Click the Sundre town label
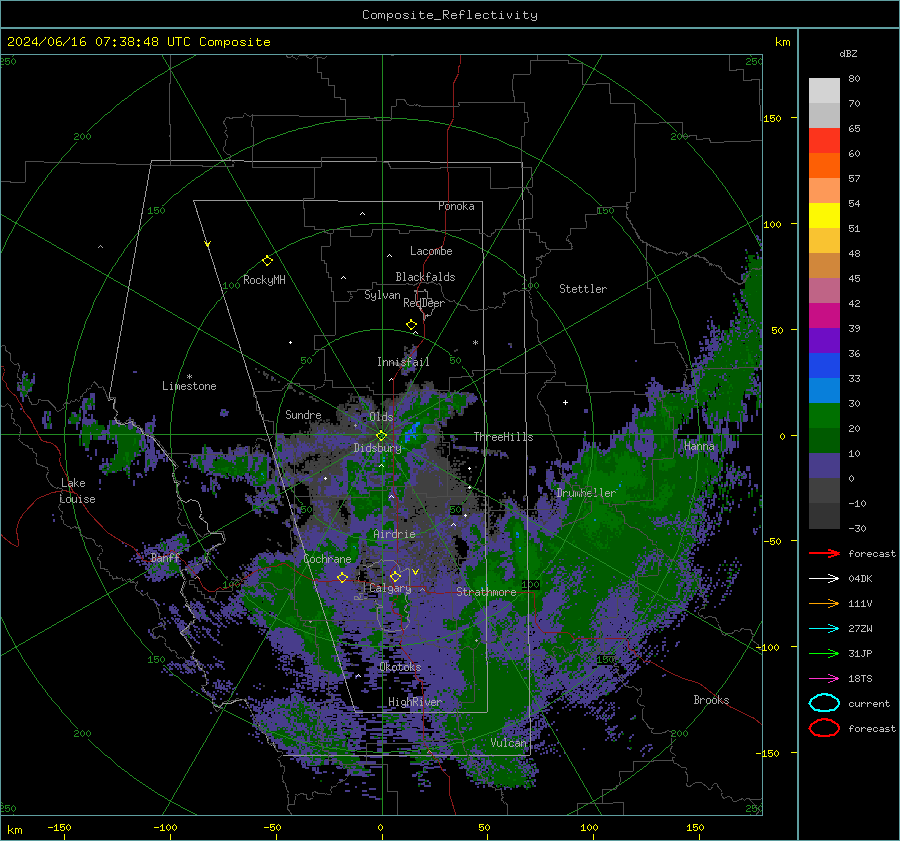The width and height of the screenshot is (900, 841). [x=303, y=414]
